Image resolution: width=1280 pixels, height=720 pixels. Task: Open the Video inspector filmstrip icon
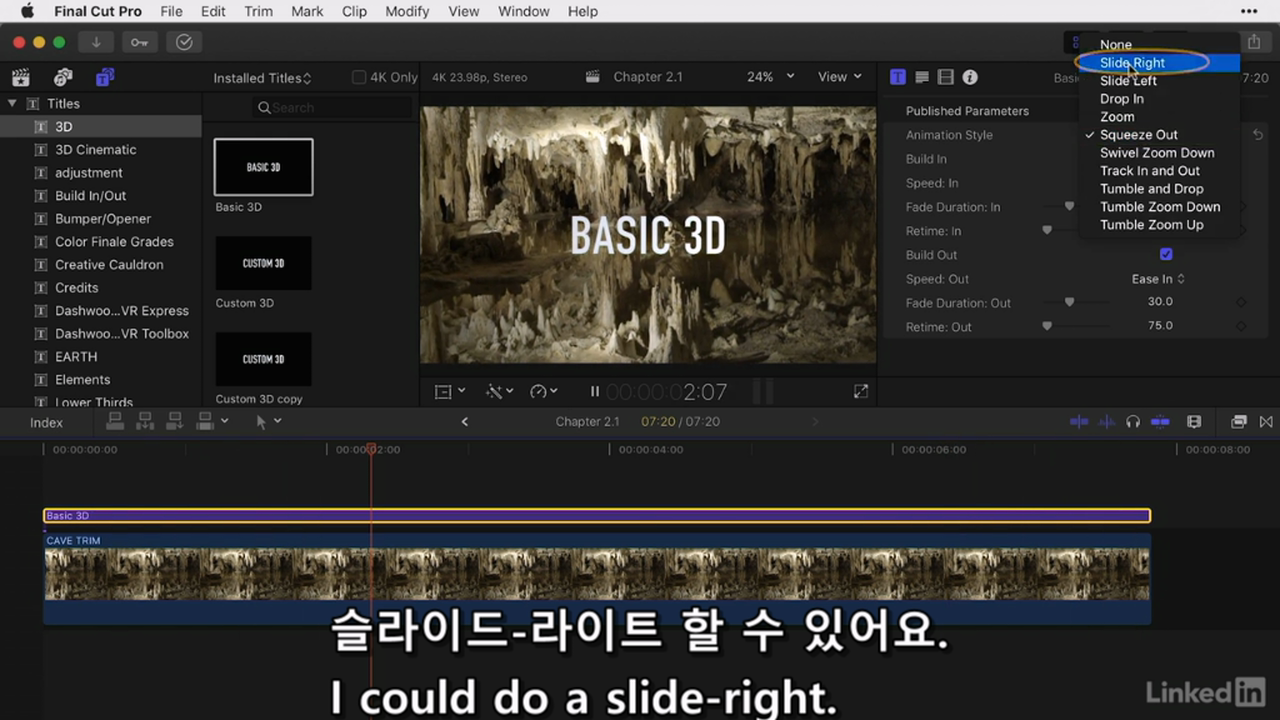tap(946, 77)
